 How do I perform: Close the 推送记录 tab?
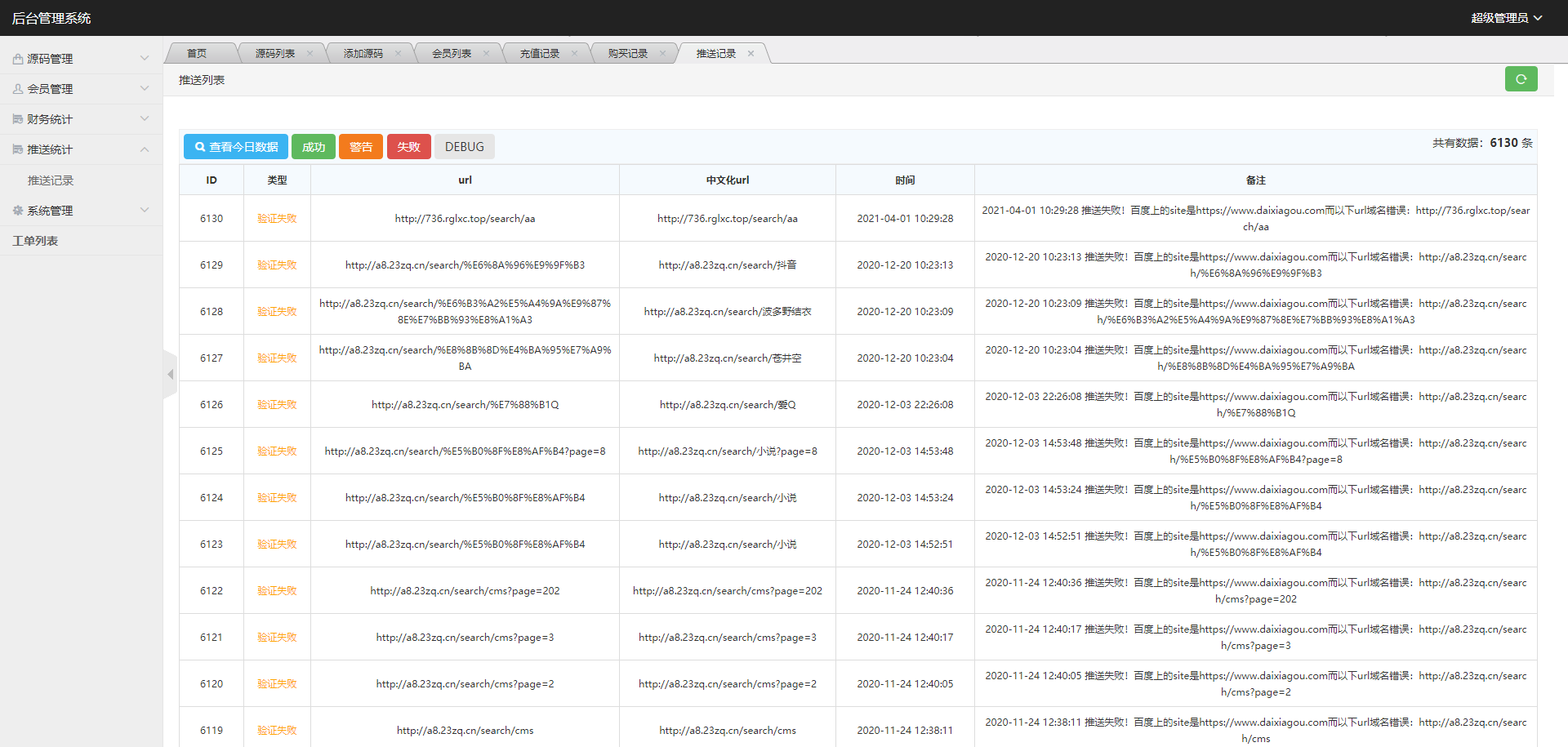click(751, 54)
